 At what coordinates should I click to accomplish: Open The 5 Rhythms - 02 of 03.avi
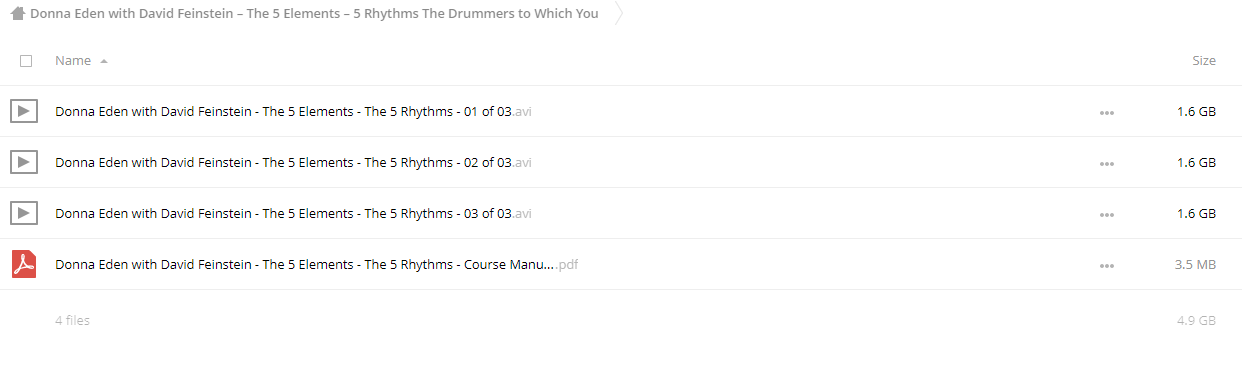[293, 163]
